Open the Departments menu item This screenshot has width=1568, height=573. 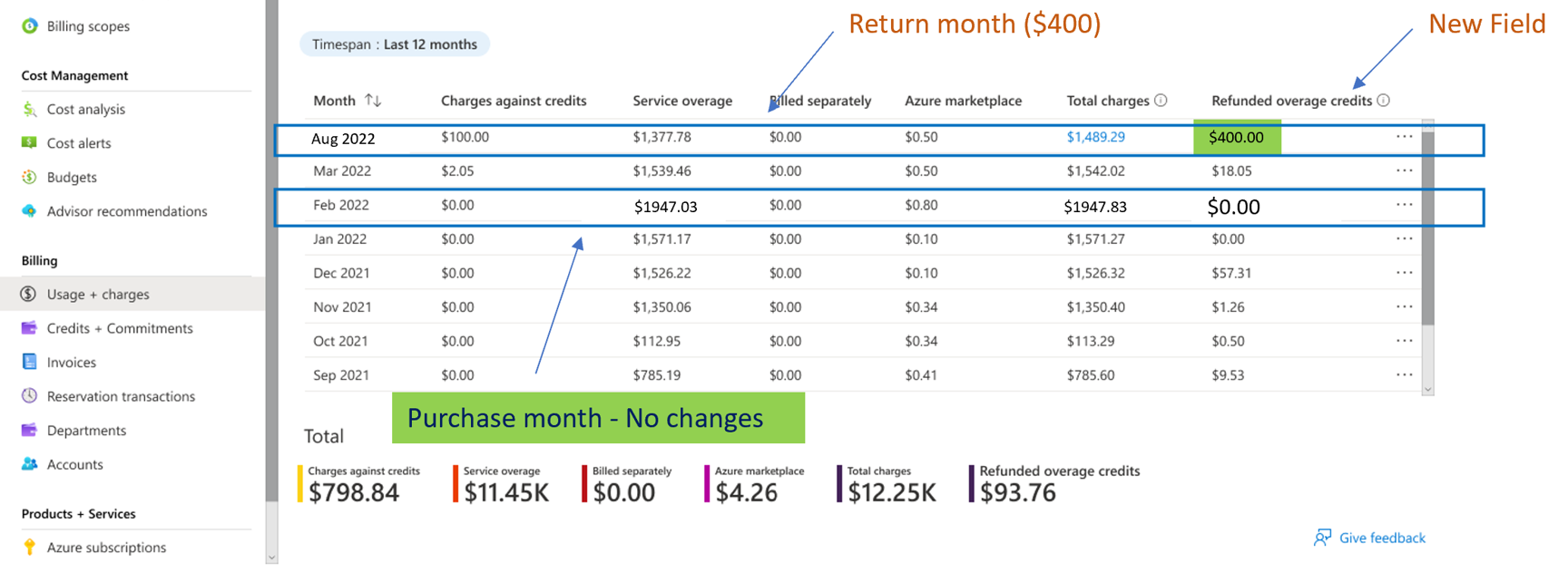click(x=86, y=431)
